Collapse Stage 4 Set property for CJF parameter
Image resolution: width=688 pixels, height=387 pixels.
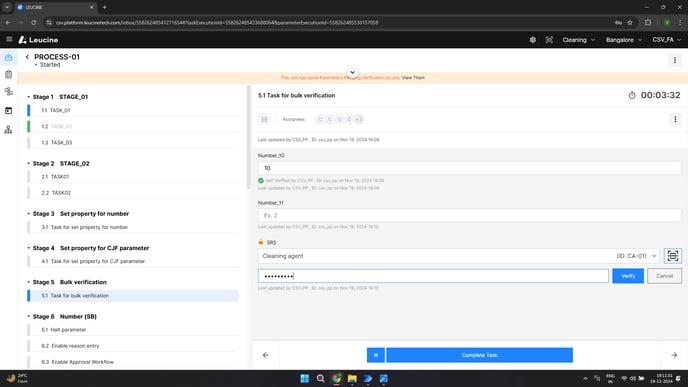[29, 248]
